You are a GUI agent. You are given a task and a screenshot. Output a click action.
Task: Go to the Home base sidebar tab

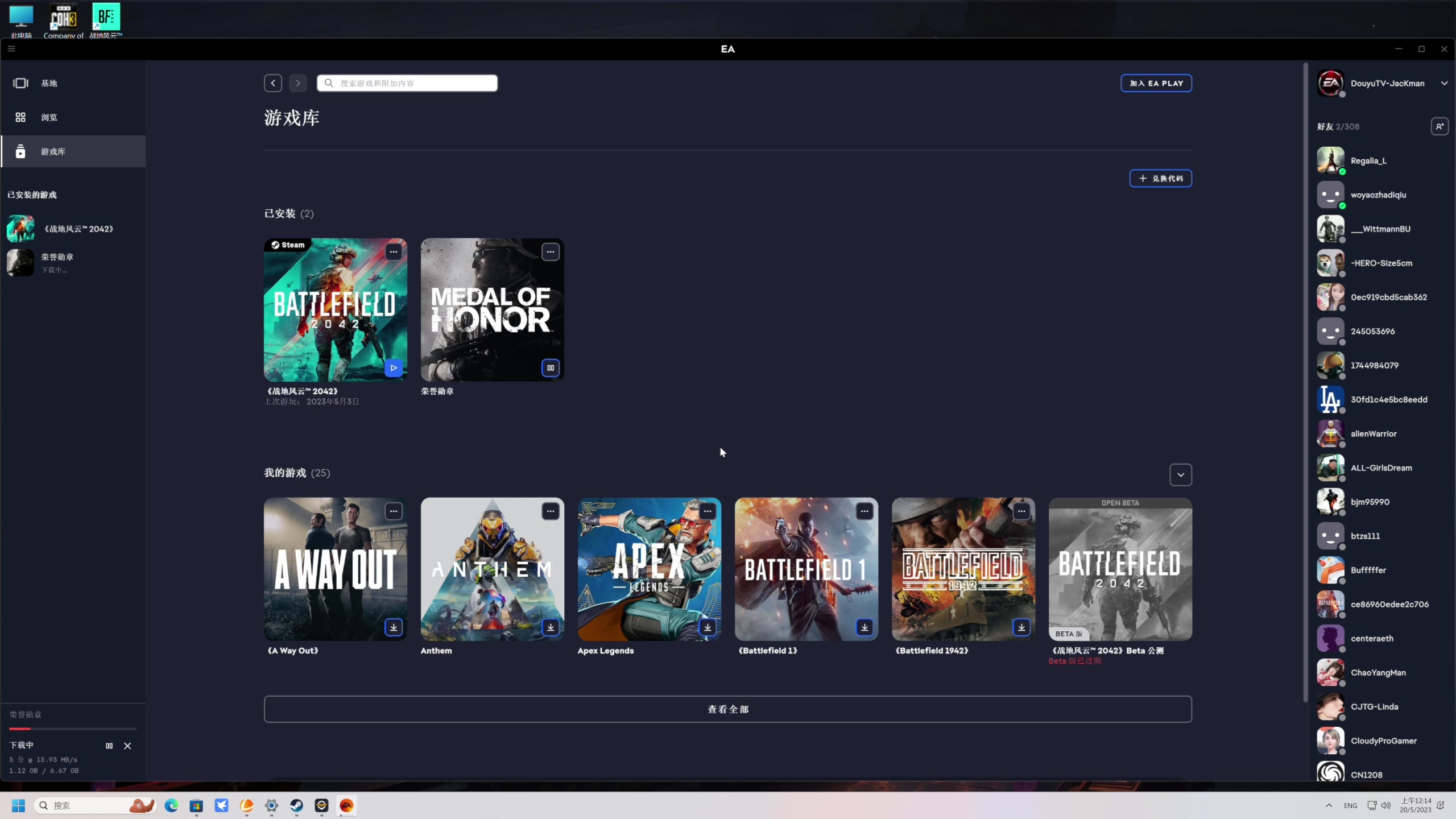[x=49, y=83]
